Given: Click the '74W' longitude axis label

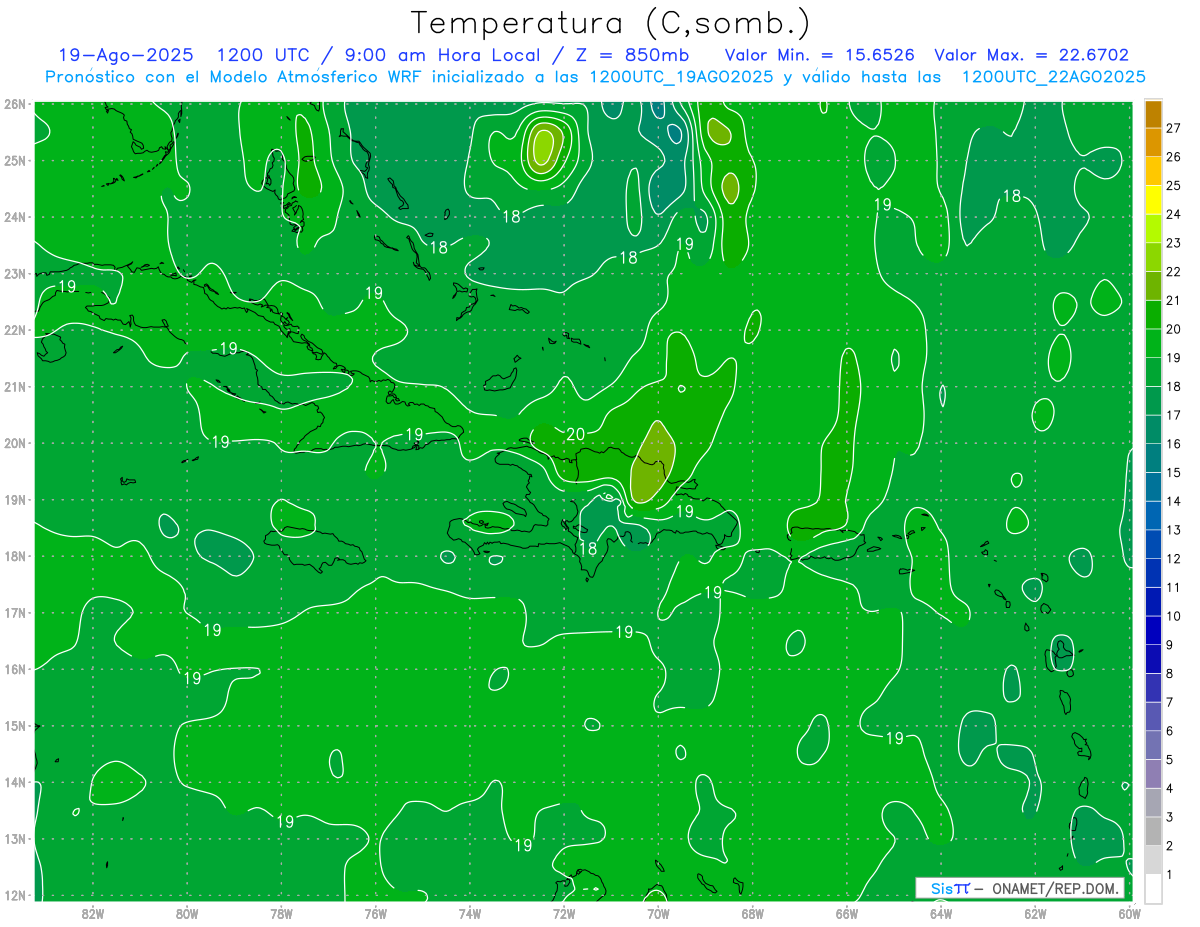Looking at the screenshot, I should coord(470,912).
